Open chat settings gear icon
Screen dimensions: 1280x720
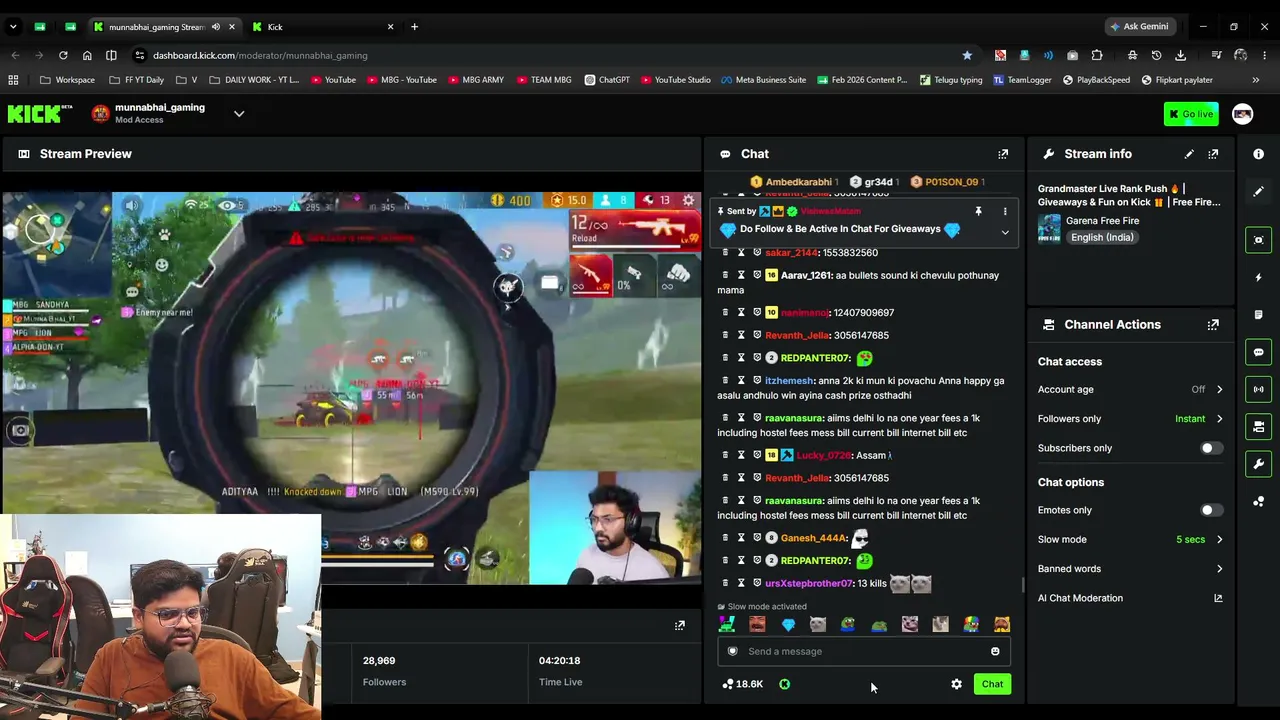pyautogui.click(x=956, y=684)
